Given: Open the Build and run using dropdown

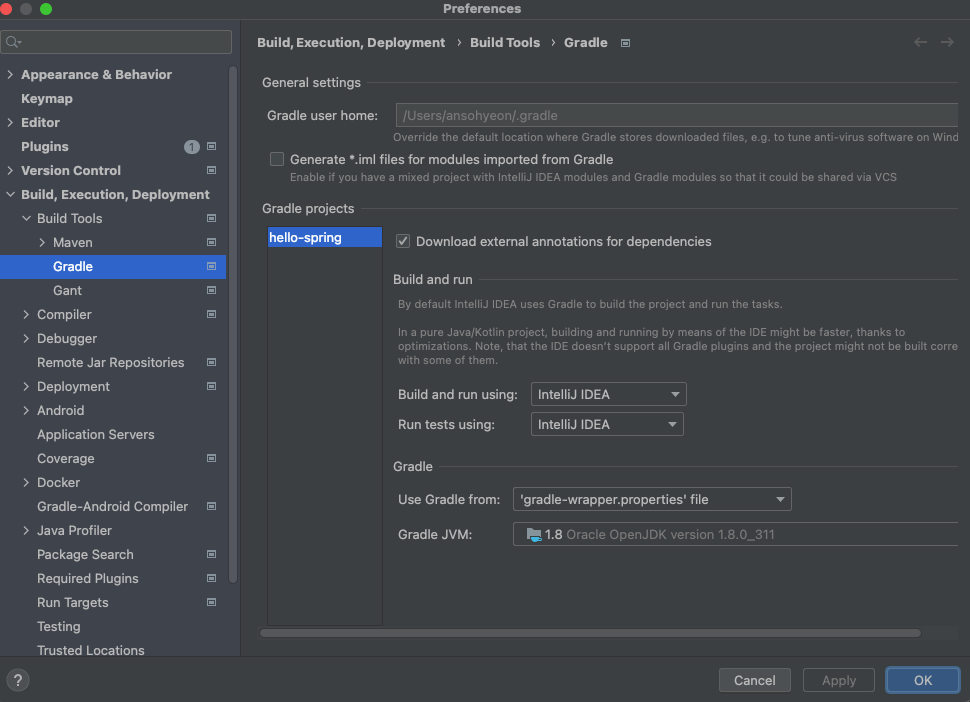Looking at the screenshot, I should (609, 394).
